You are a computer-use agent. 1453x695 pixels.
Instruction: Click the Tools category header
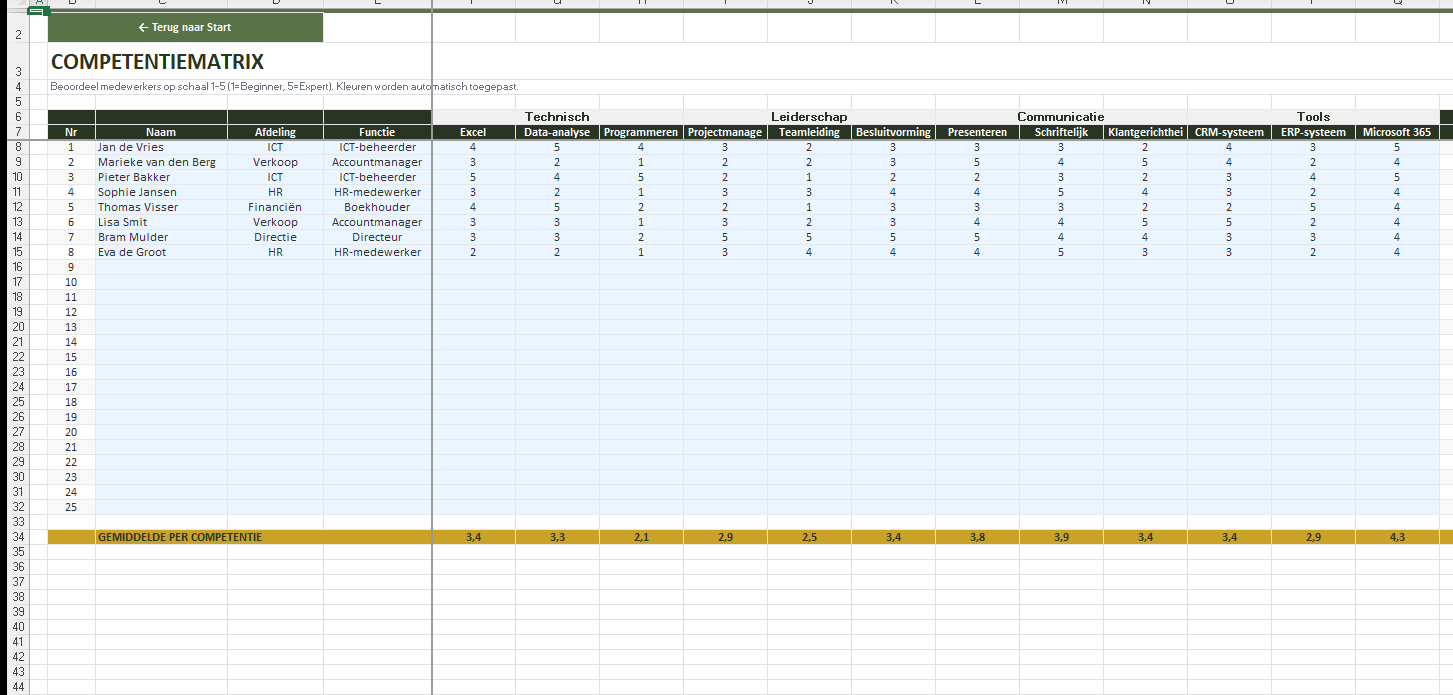(1313, 117)
